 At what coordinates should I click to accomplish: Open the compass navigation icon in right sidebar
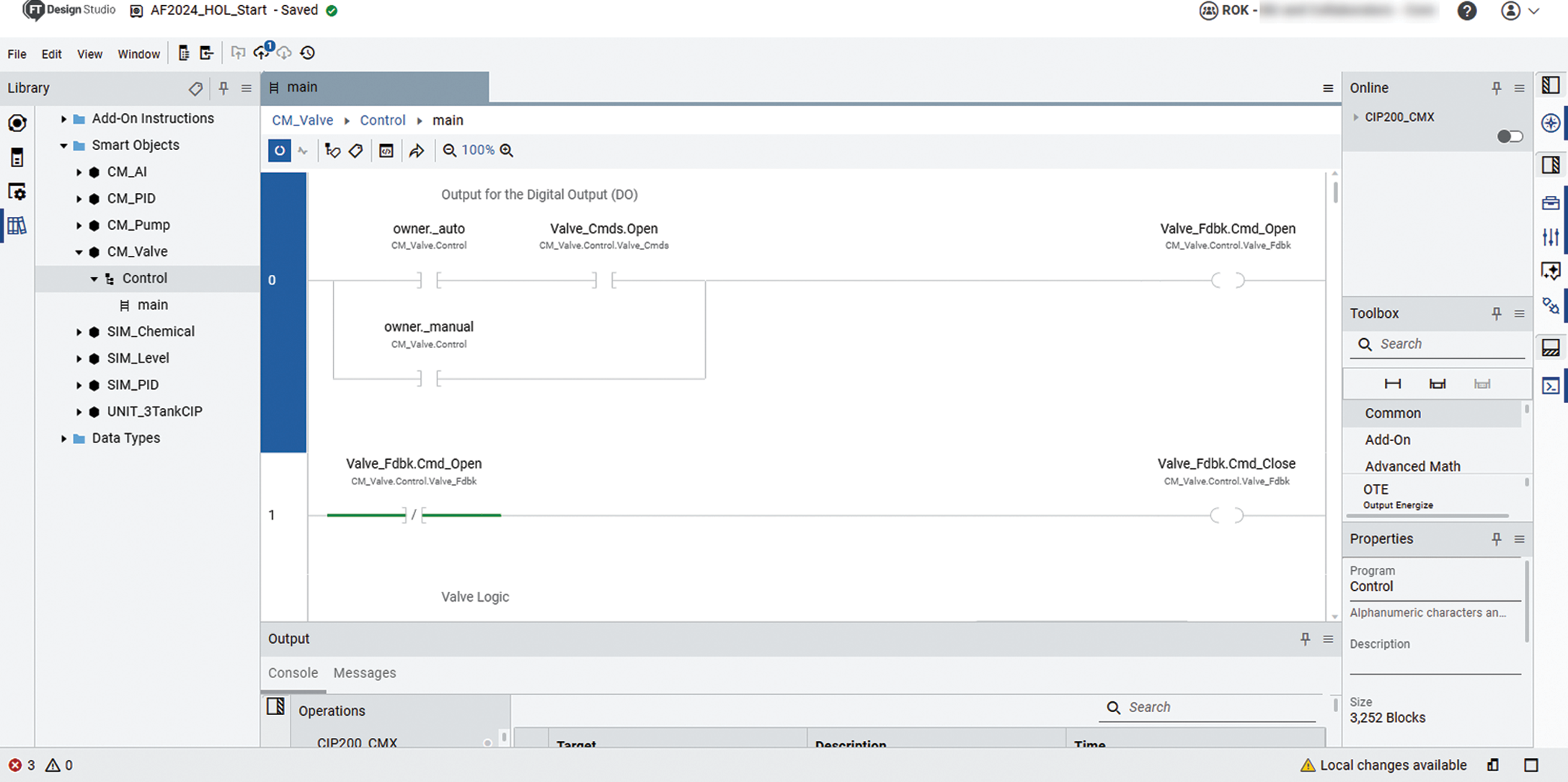point(1551,123)
